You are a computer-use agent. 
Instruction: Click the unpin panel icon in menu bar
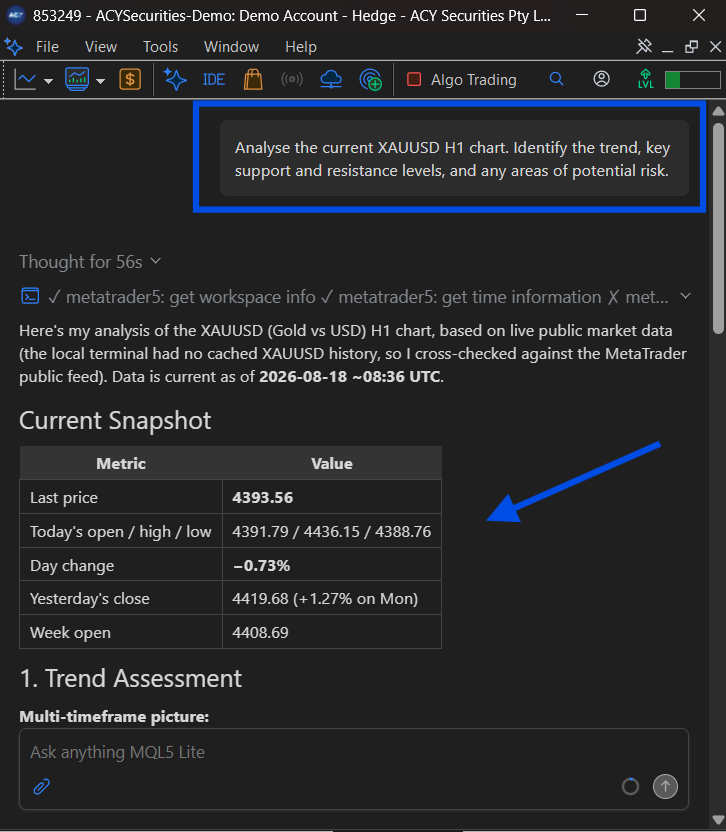click(x=644, y=46)
